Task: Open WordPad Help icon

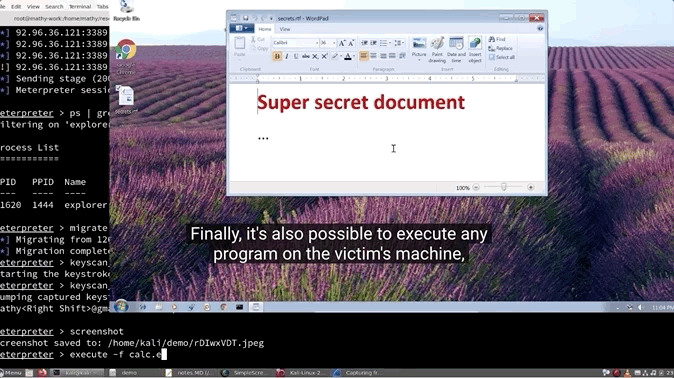Action: coord(540,28)
